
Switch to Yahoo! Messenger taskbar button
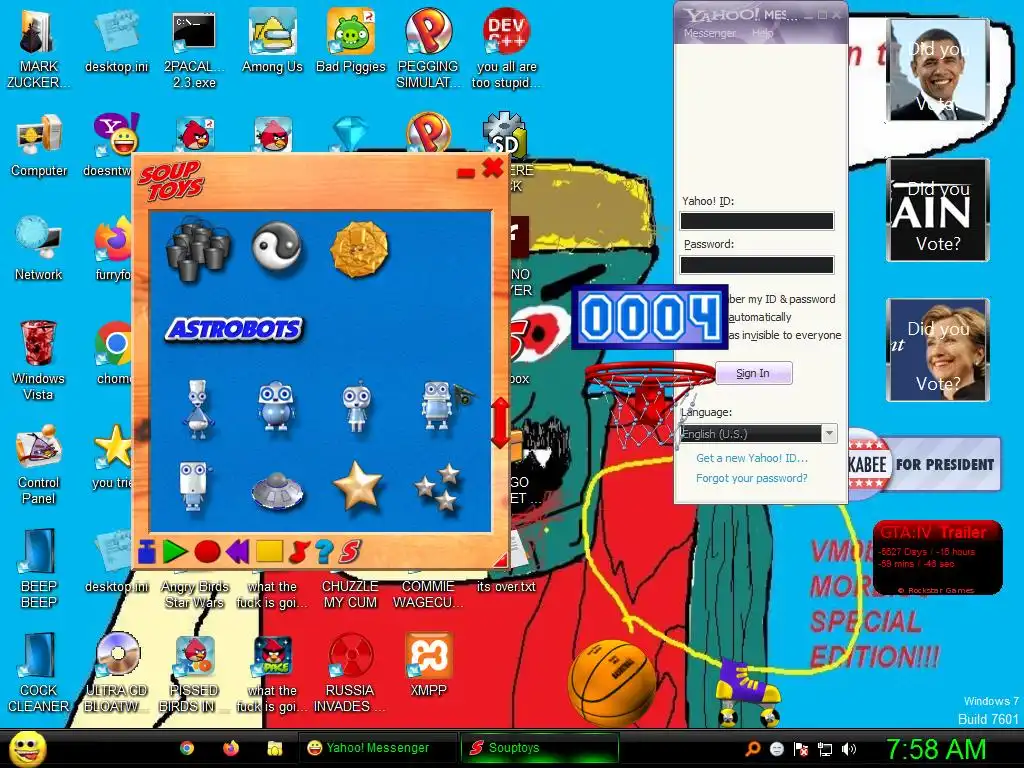pyautogui.click(x=378, y=748)
